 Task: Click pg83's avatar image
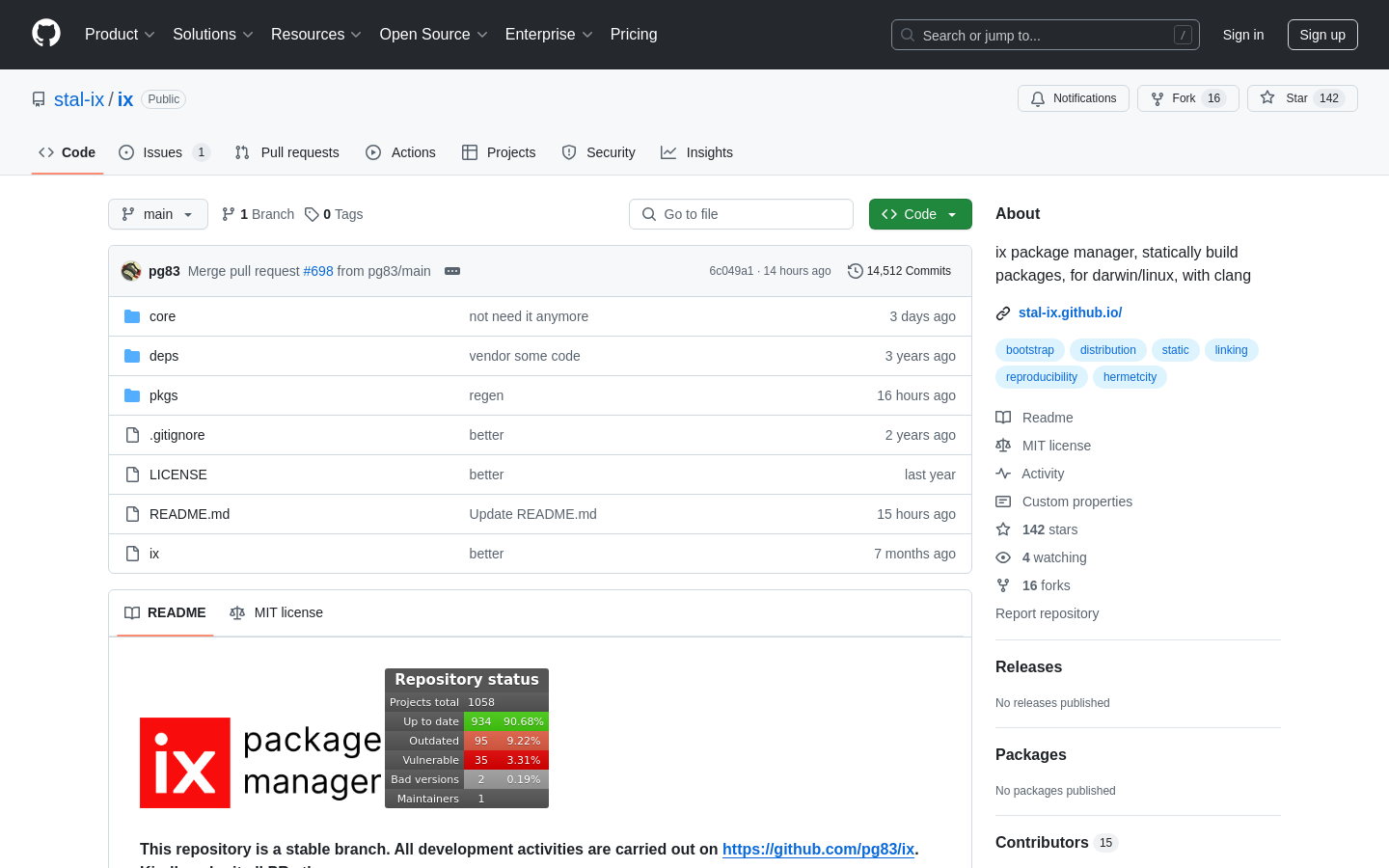pos(131,271)
